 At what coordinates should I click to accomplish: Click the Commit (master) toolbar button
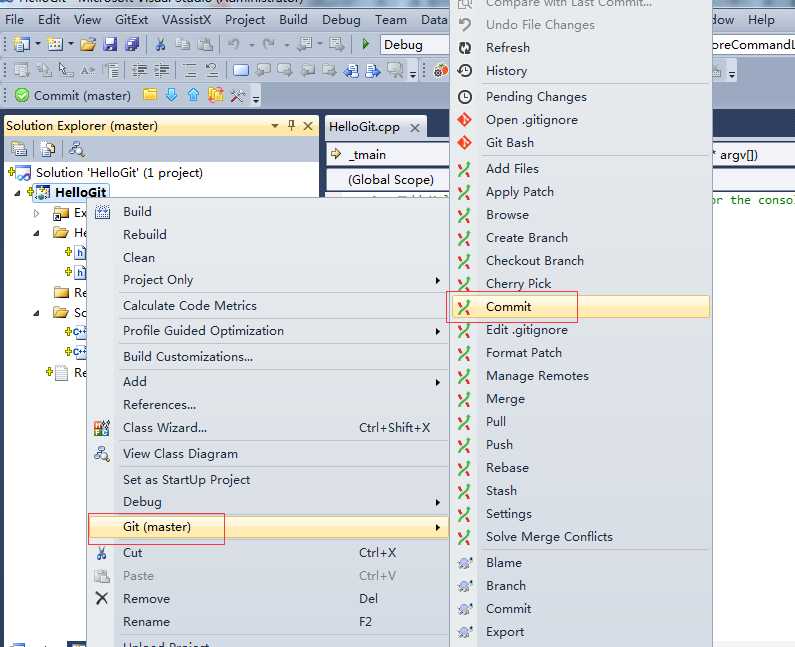tap(73, 95)
